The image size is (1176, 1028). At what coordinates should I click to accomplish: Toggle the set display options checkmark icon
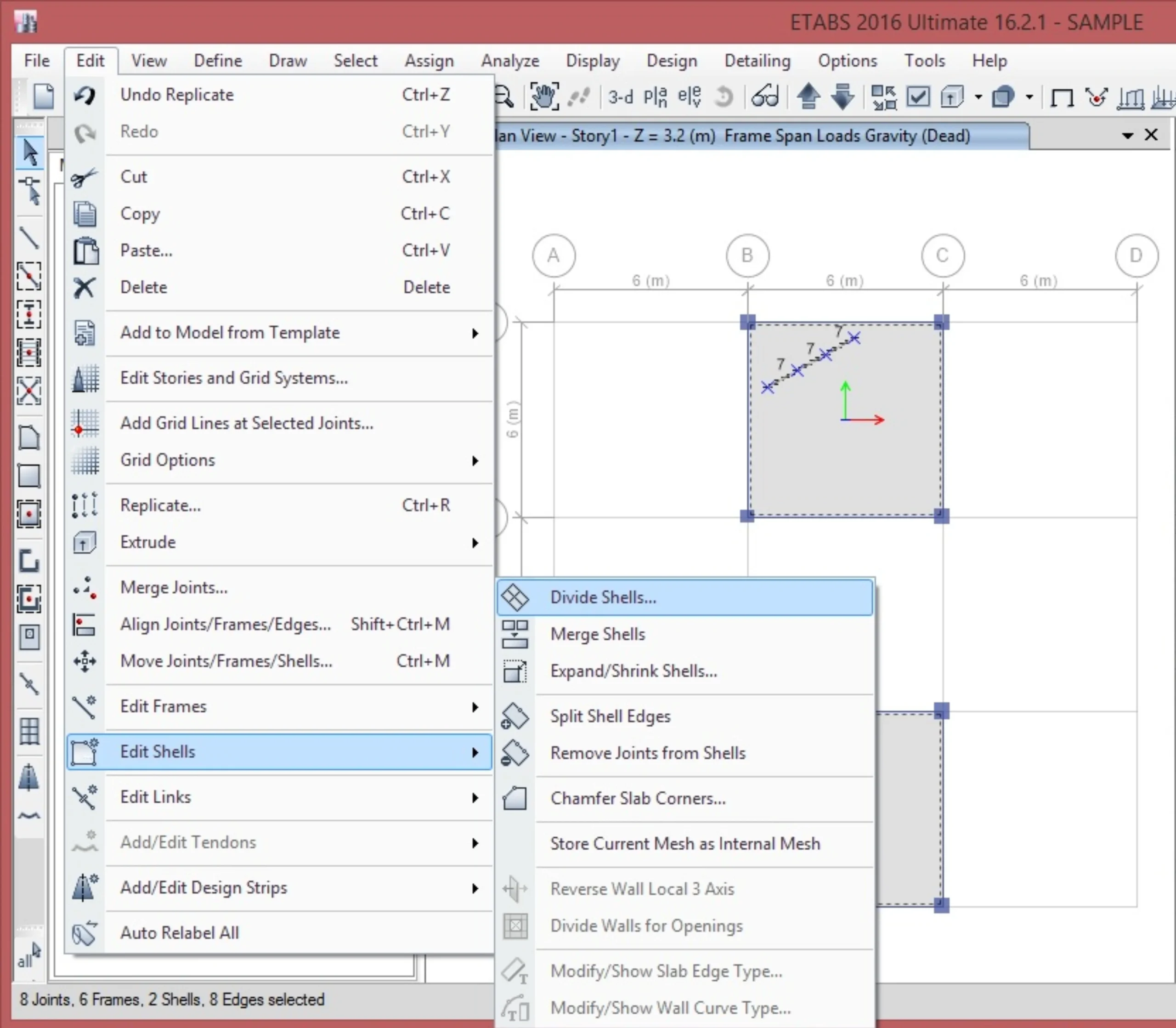click(918, 97)
